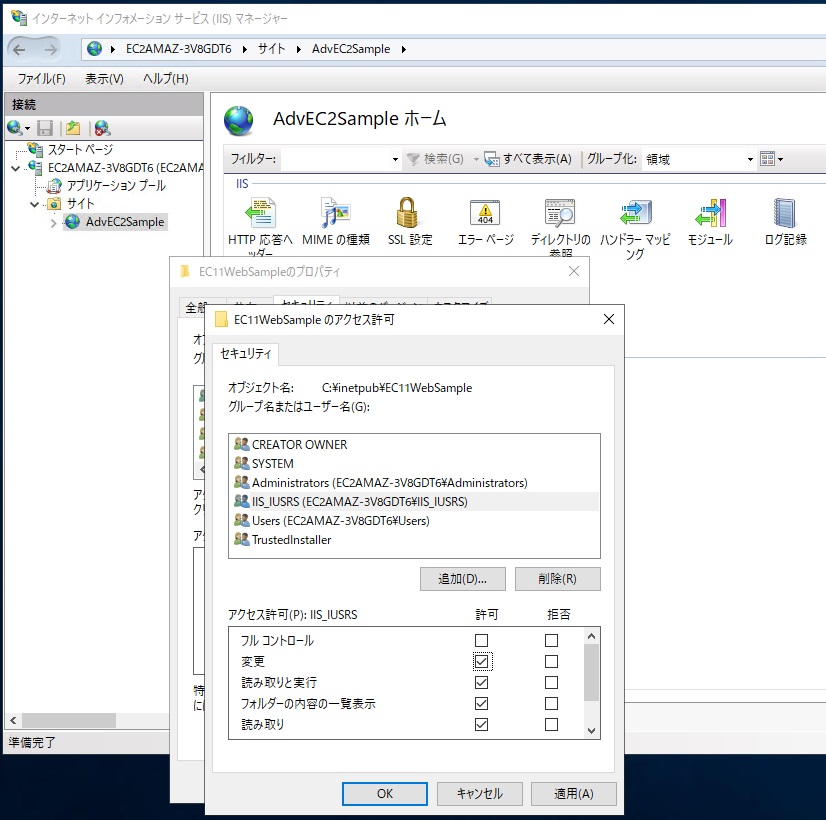Click the 削除(R) button
This screenshot has height=820, width=826.
click(557, 579)
